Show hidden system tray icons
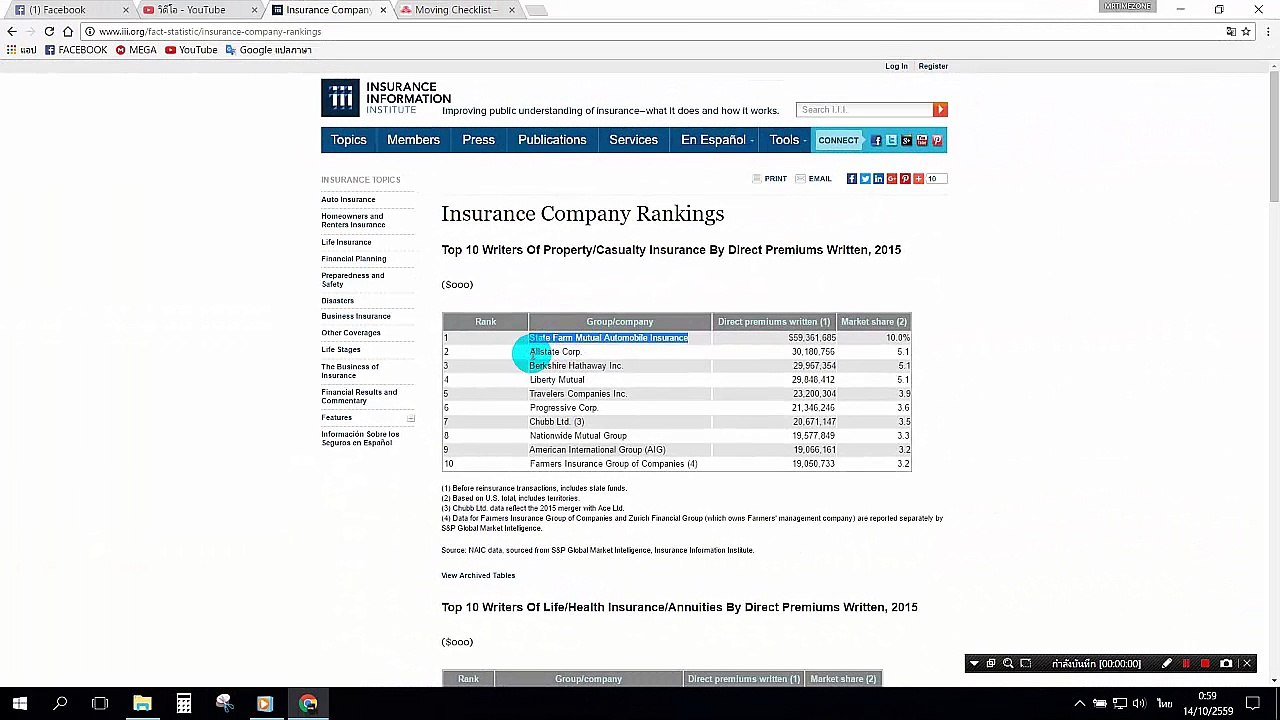 coord(1079,704)
